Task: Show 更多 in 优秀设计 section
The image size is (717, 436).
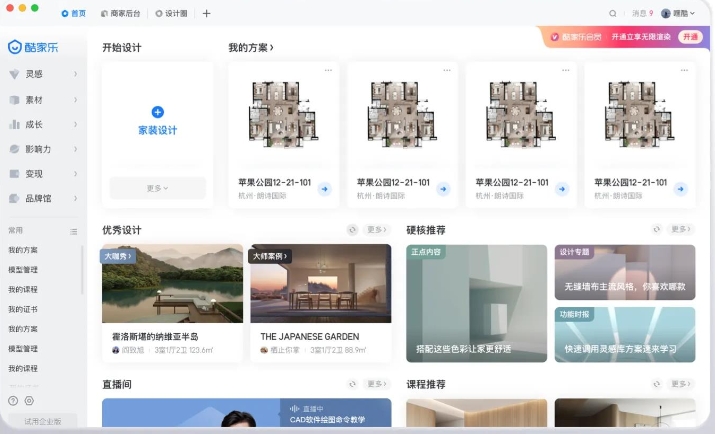Action: [x=377, y=230]
